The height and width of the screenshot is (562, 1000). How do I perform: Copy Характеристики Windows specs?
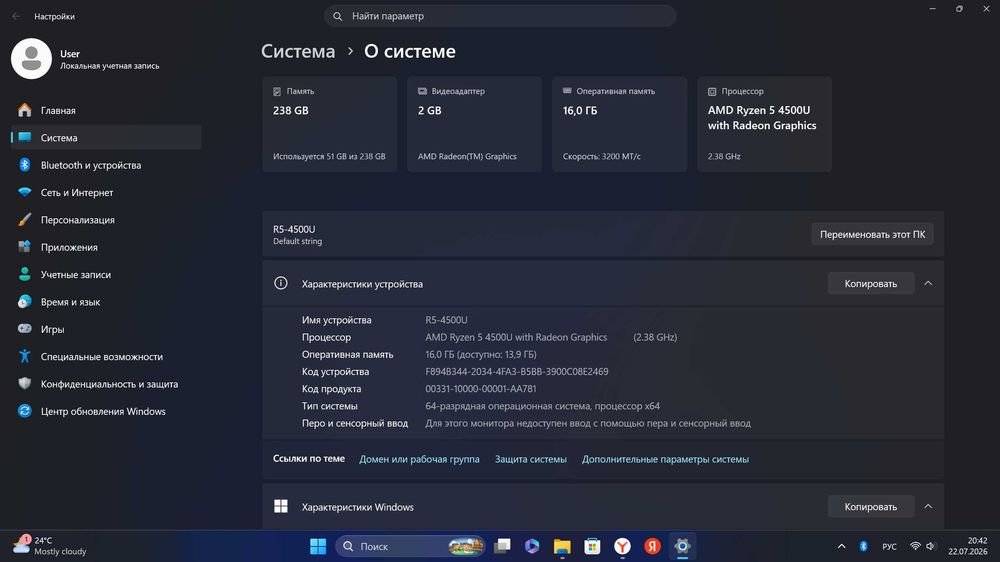click(871, 507)
